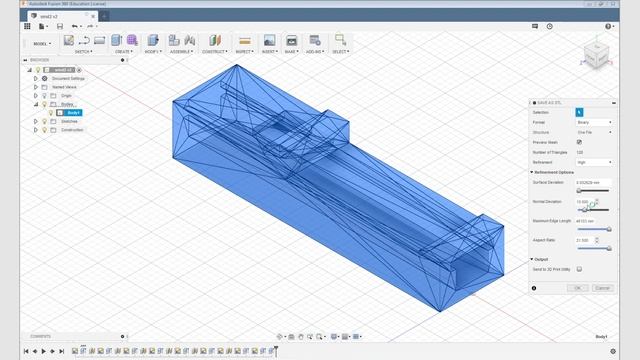The image size is (640, 360).
Task: Open the Help question mark menu
Action: coord(609,26)
